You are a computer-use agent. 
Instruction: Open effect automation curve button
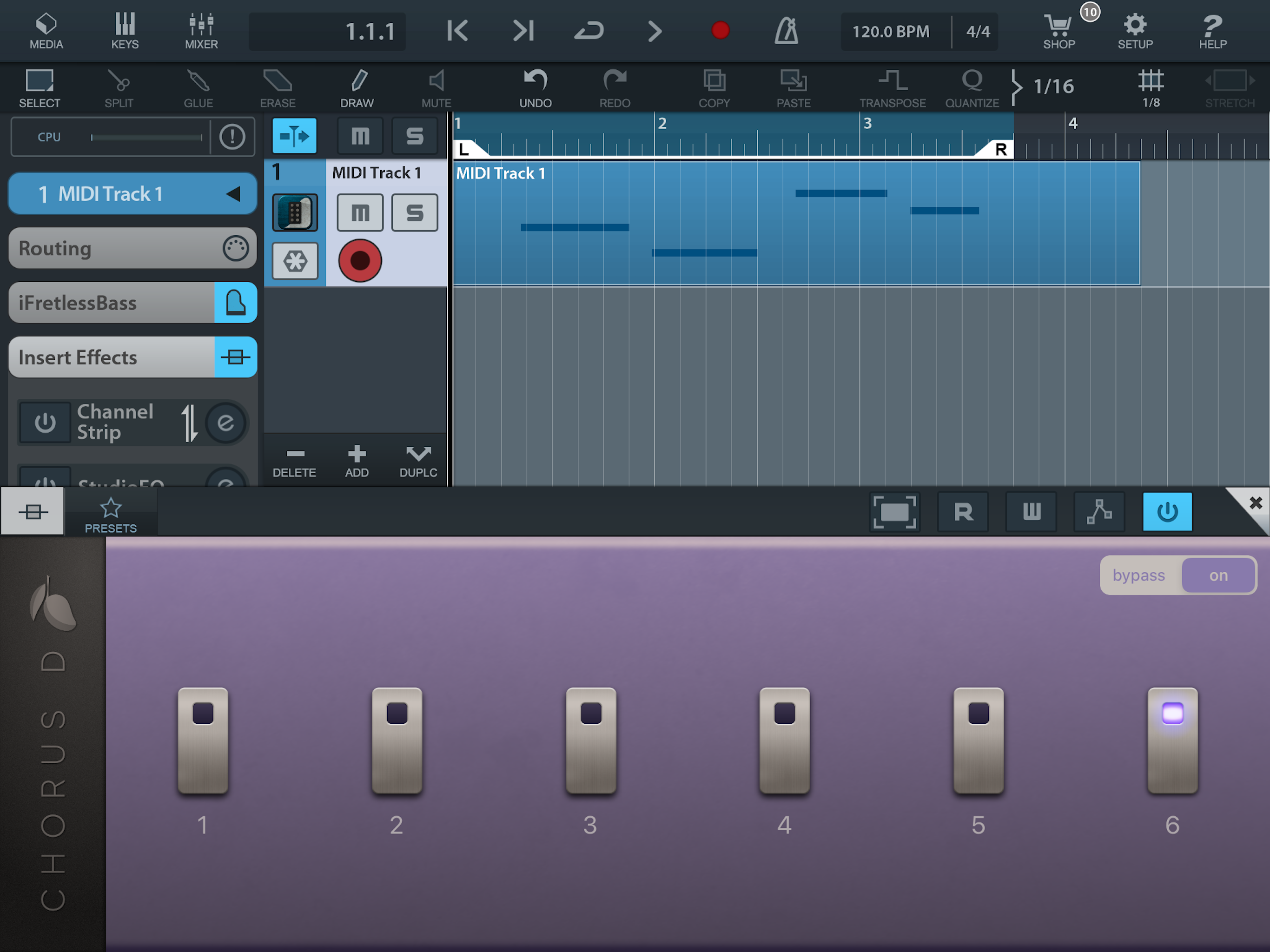(x=1099, y=512)
